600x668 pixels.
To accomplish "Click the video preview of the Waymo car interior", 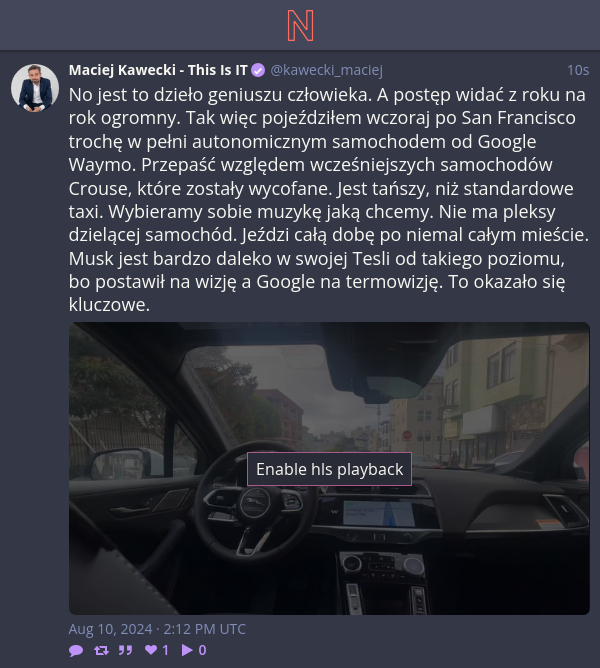I will point(329,468).
